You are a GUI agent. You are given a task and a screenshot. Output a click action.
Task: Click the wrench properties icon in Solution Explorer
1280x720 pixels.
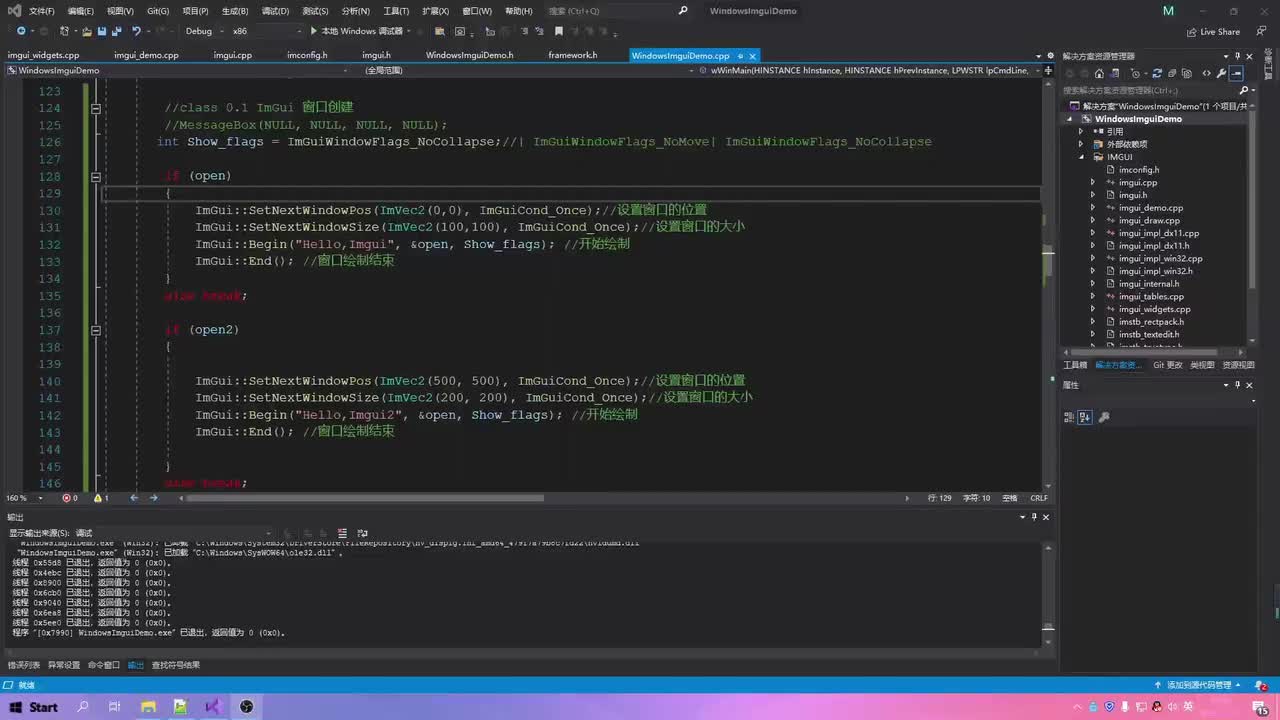tap(1221, 73)
